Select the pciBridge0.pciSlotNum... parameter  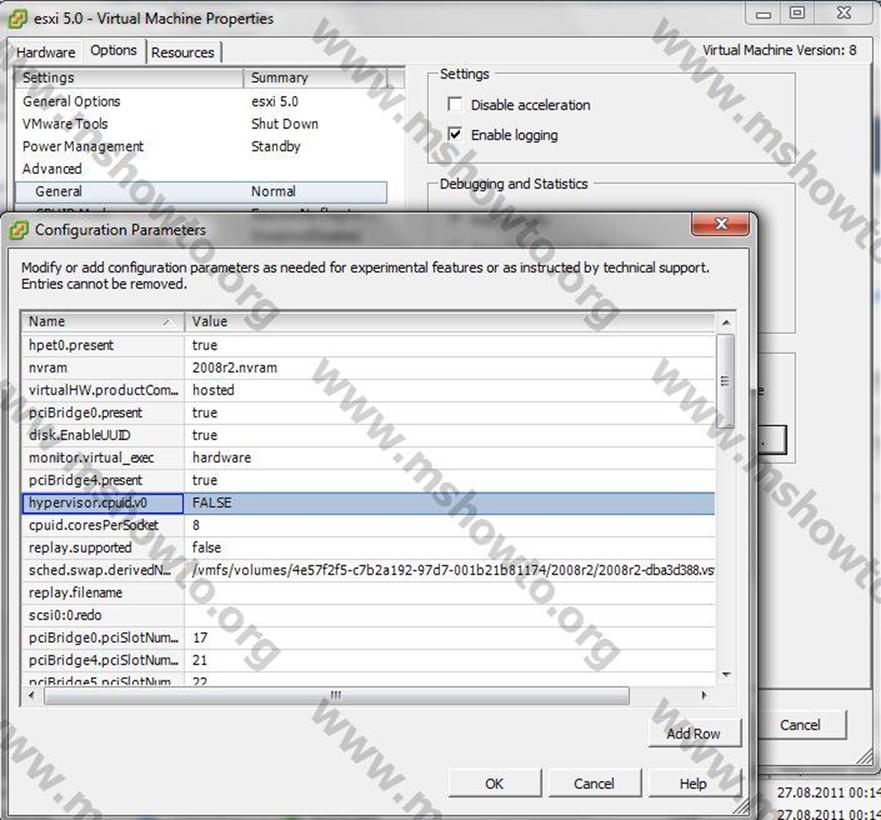(103, 637)
